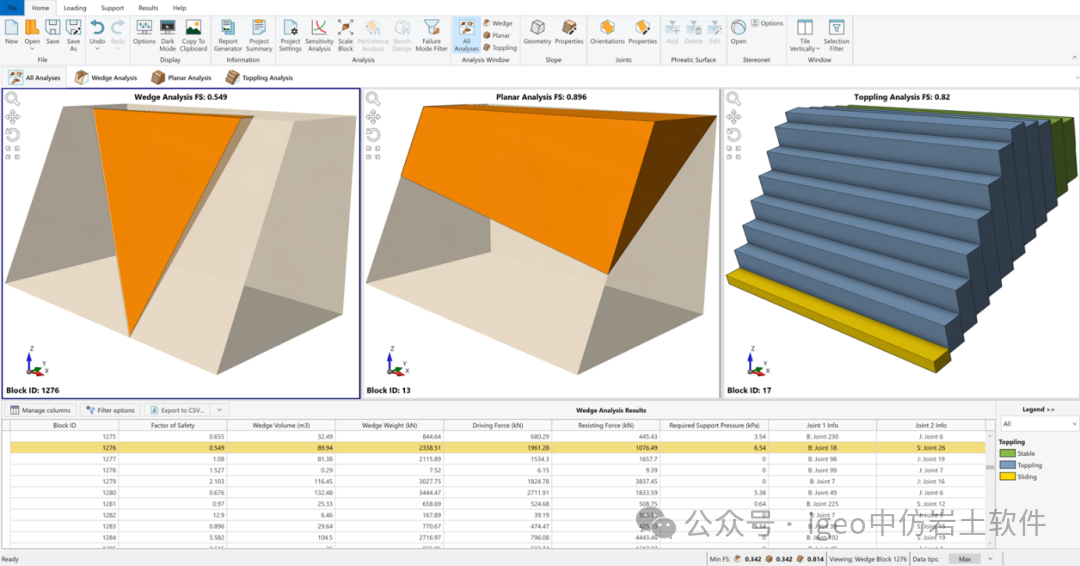
Task: Click Project Settings icon
Action: [x=290, y=35]
